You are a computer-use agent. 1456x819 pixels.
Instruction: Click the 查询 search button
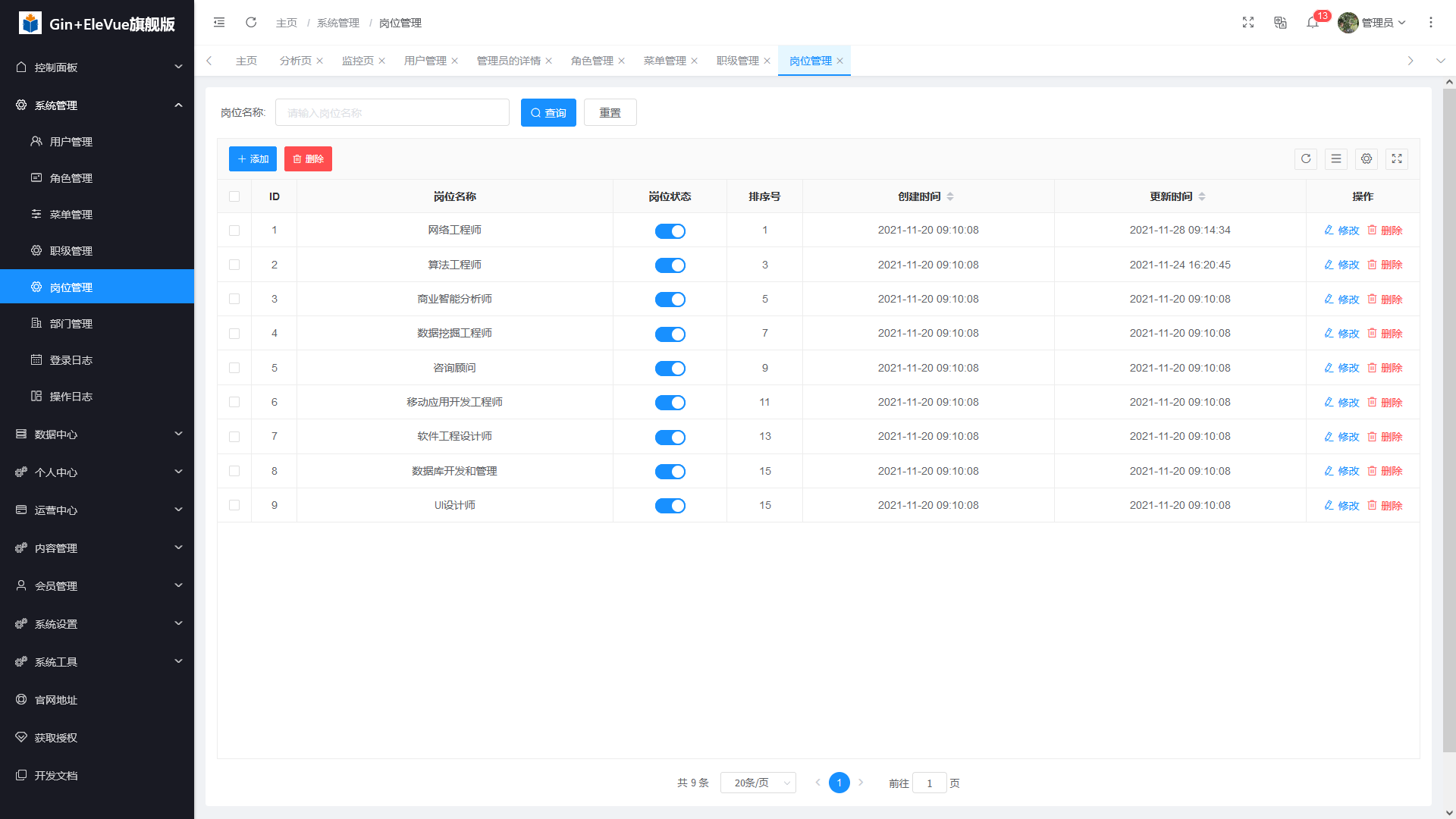[548, 113]
